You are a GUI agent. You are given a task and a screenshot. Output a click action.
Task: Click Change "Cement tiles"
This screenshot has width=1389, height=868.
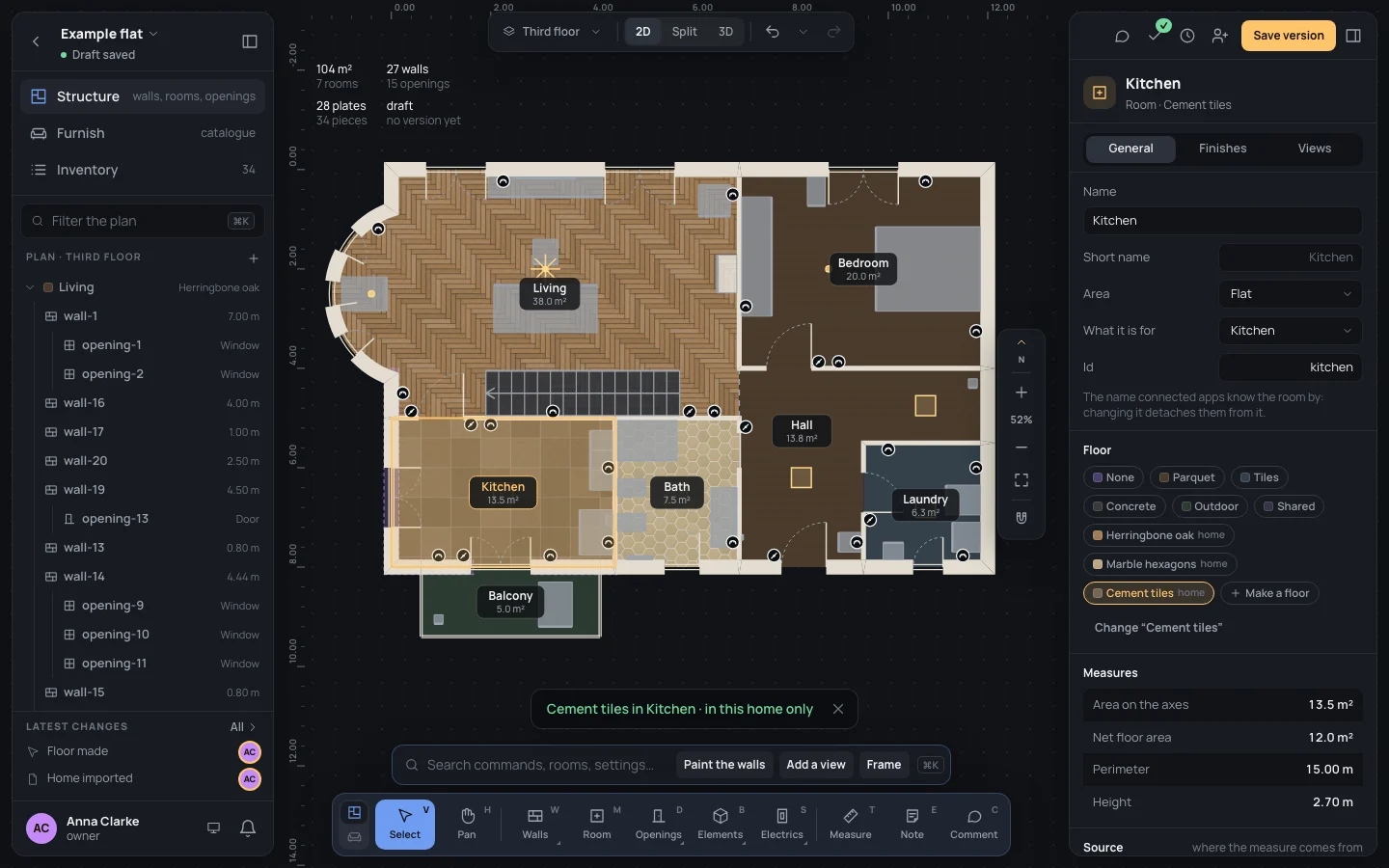[x=1157, y=628]
